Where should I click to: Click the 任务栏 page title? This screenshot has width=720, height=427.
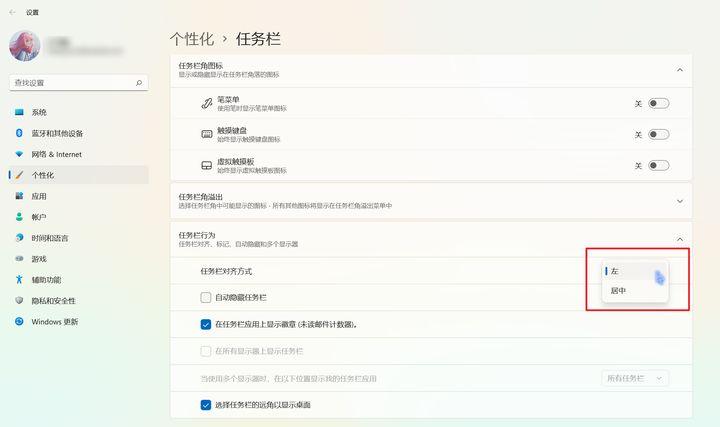[258, 39]
